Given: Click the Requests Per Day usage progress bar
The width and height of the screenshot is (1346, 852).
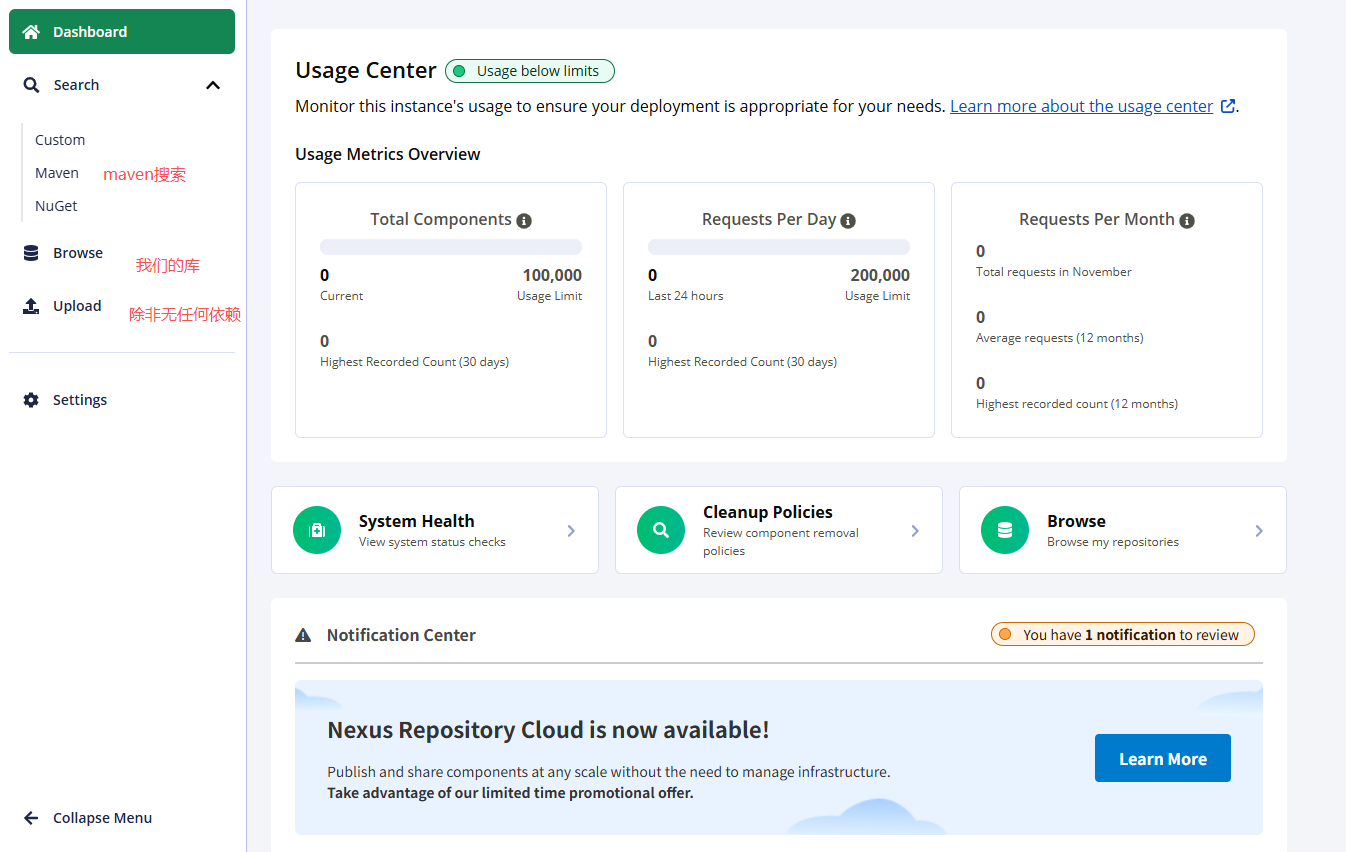Looking at the screenshot, I should pos(779,247).
